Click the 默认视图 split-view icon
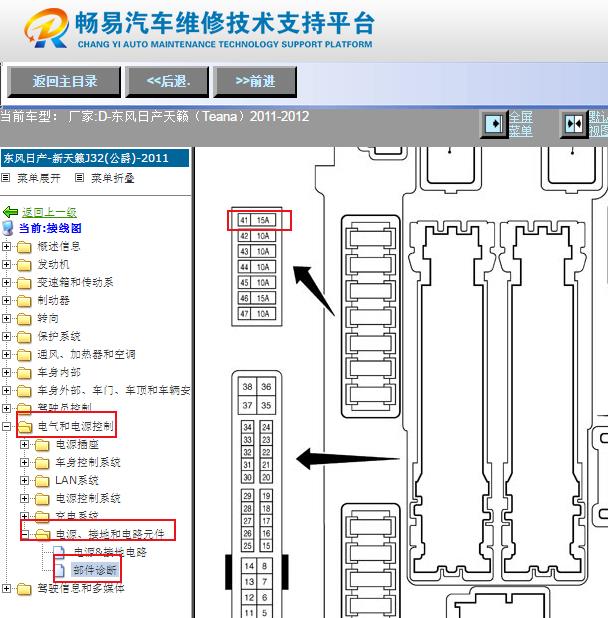Viewport: 608px width, 618px height. [x=574, y=124]
